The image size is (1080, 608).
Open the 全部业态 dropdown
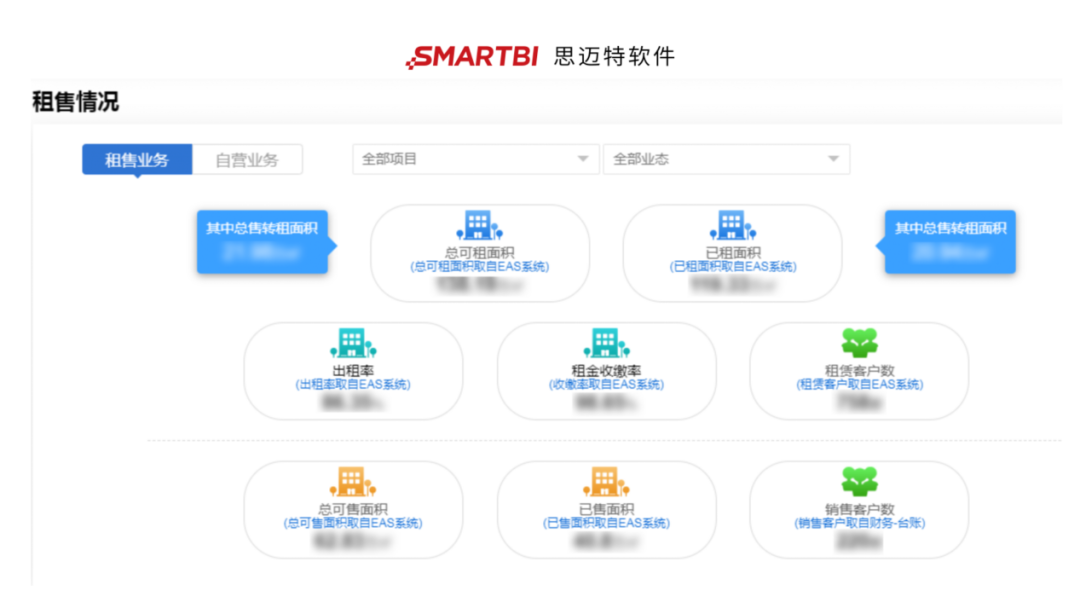726,159
